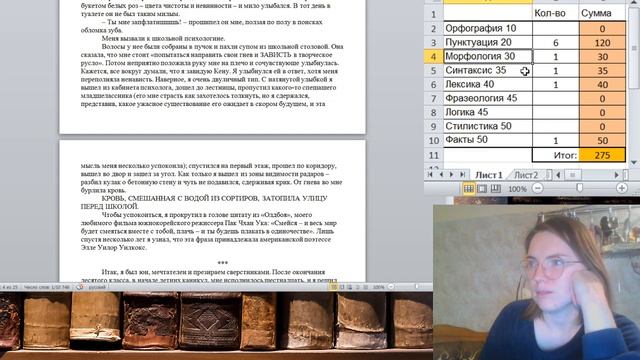This screenshot has height=360, width=640.
Task: Select the Морфология 30 cell
Action: 488,56
